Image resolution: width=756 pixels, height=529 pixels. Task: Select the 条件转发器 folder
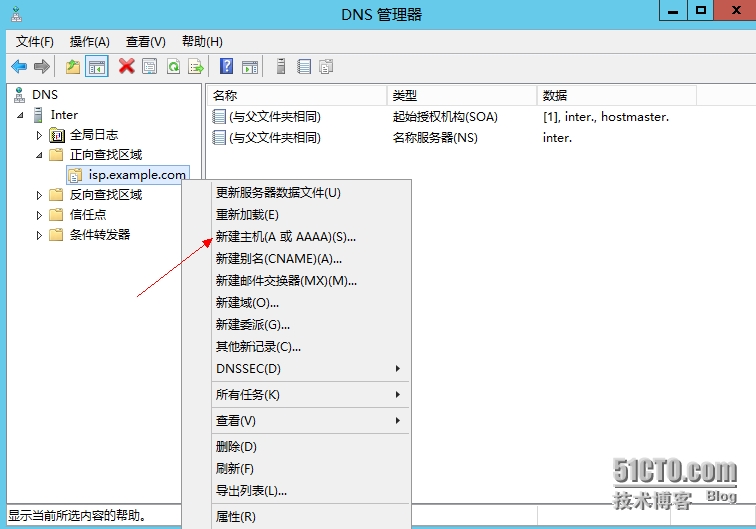[x=100, y=235]
